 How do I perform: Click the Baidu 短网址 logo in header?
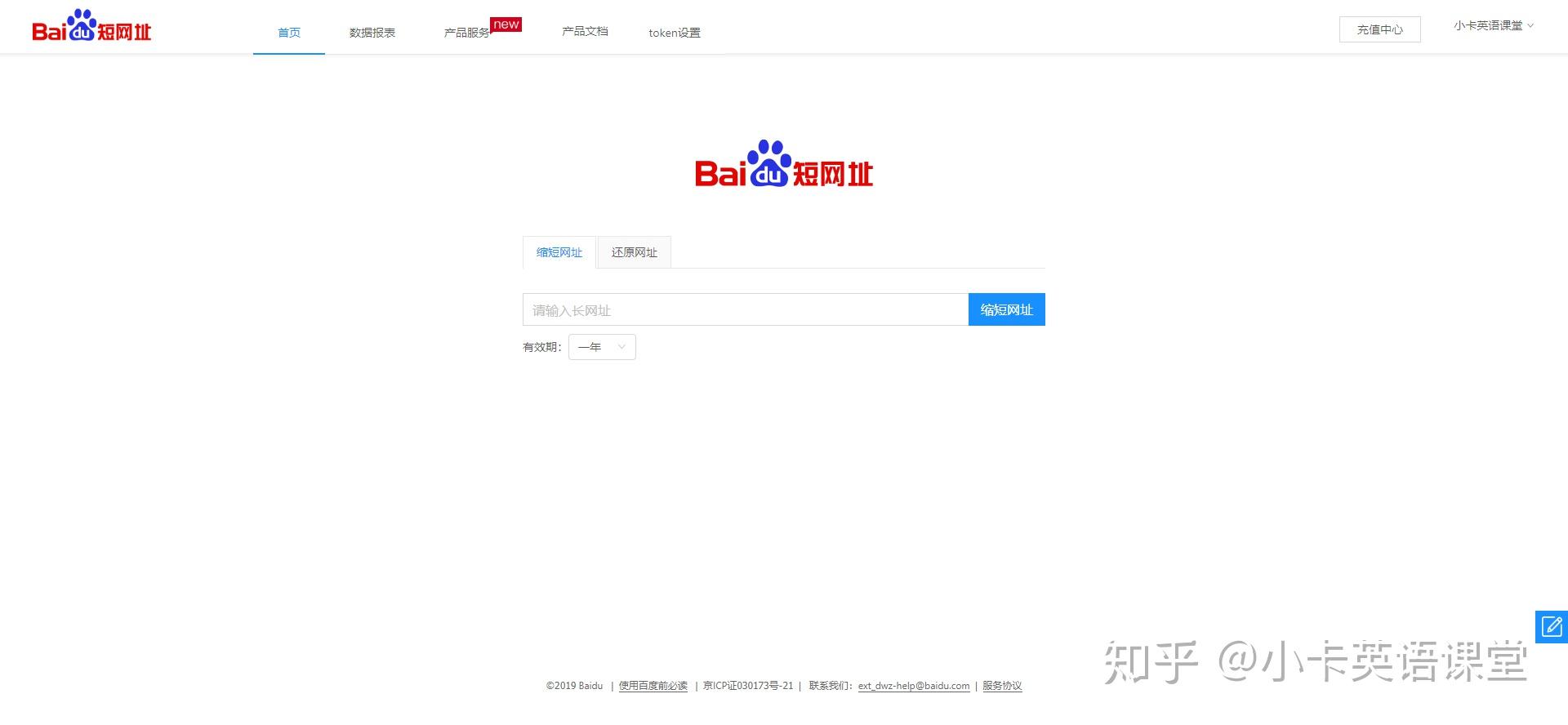pyautogui.click(x=91, y=26)
